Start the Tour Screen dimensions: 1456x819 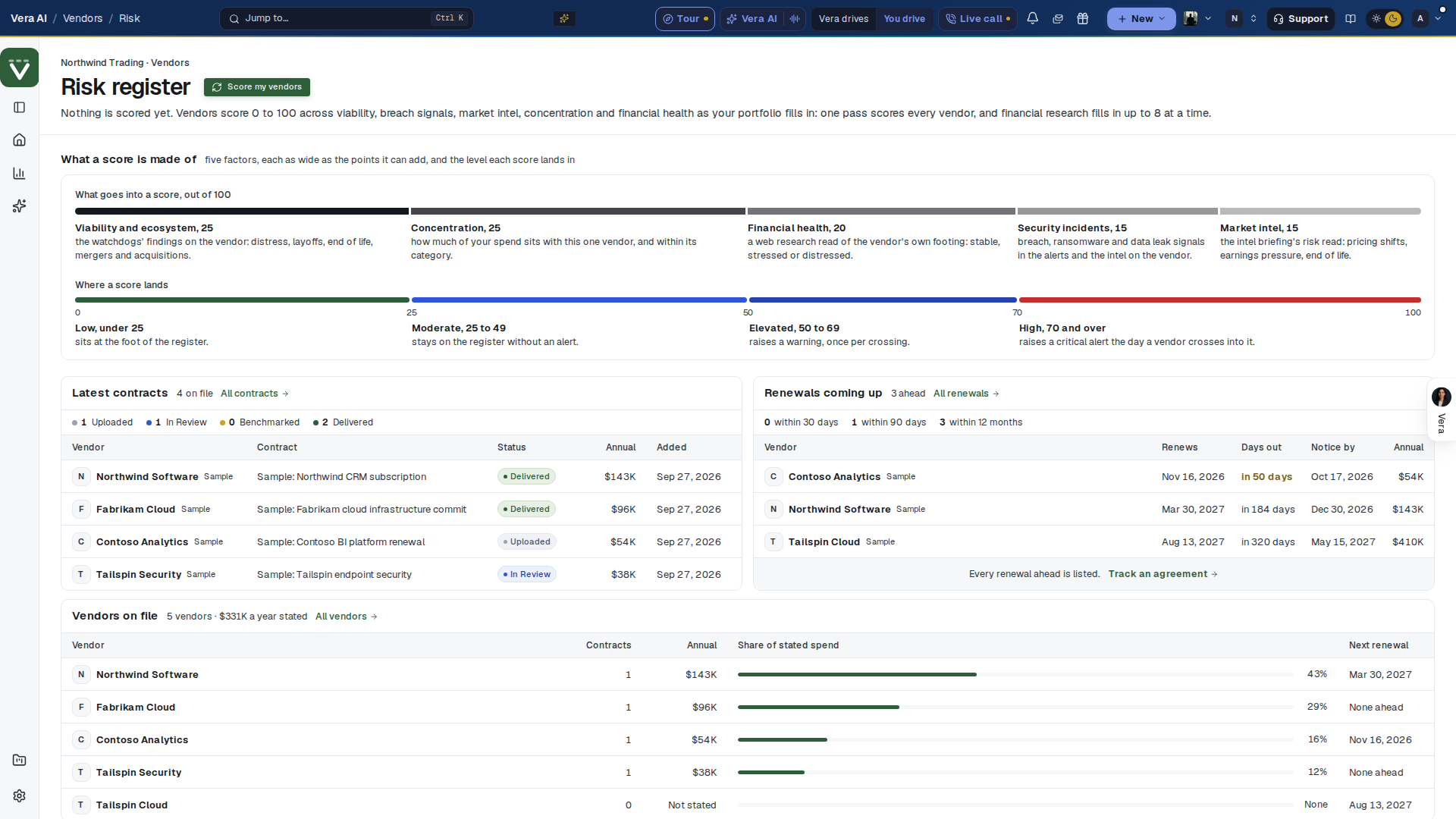pyautogui.click(x=685, y=18)
